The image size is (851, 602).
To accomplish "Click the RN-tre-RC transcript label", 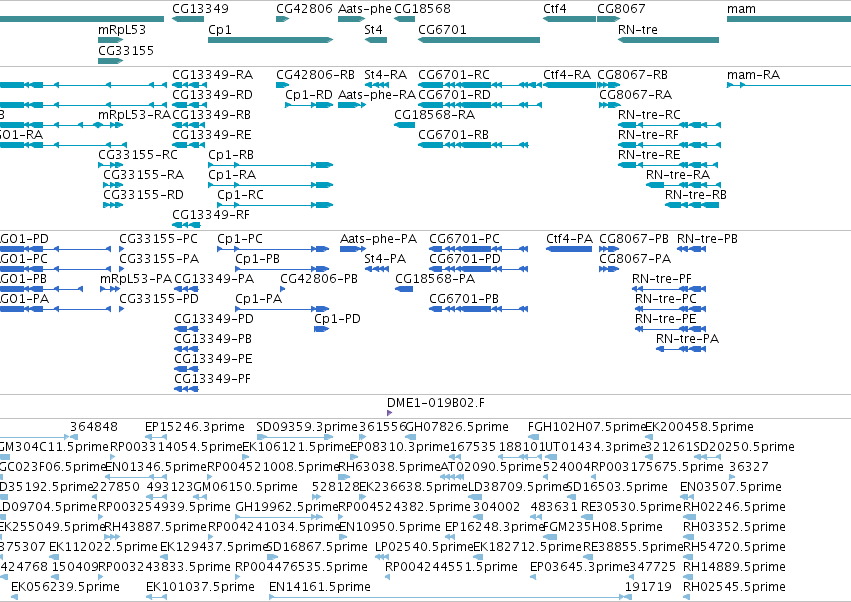I will (x=649, y=115).
